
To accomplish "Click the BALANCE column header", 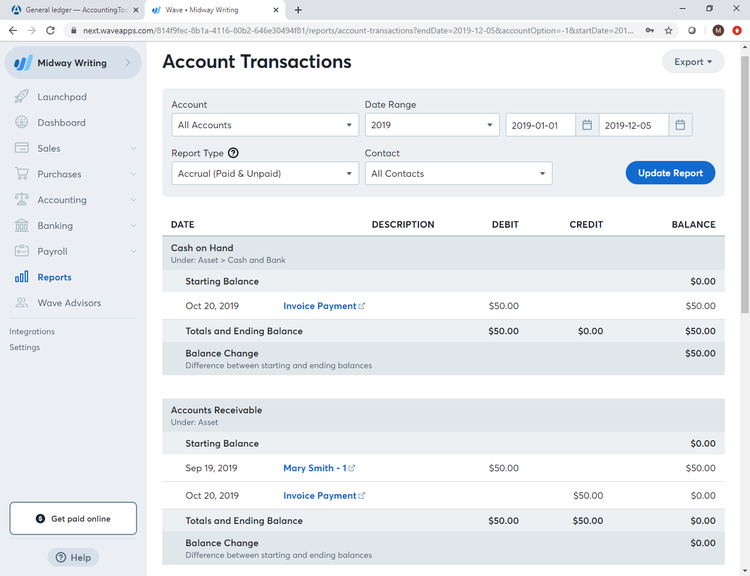I will pos(694,224).
